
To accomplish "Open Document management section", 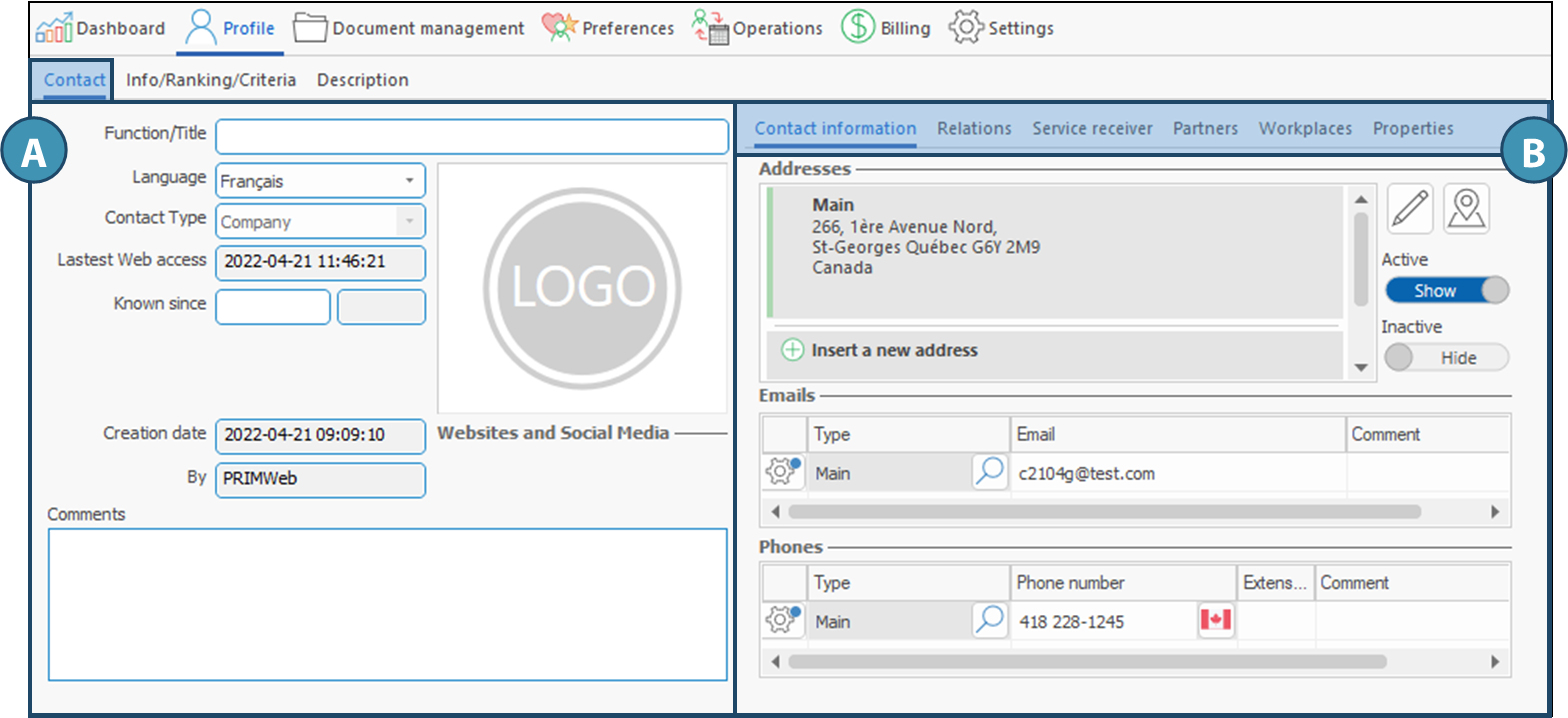I will [410, 28].
